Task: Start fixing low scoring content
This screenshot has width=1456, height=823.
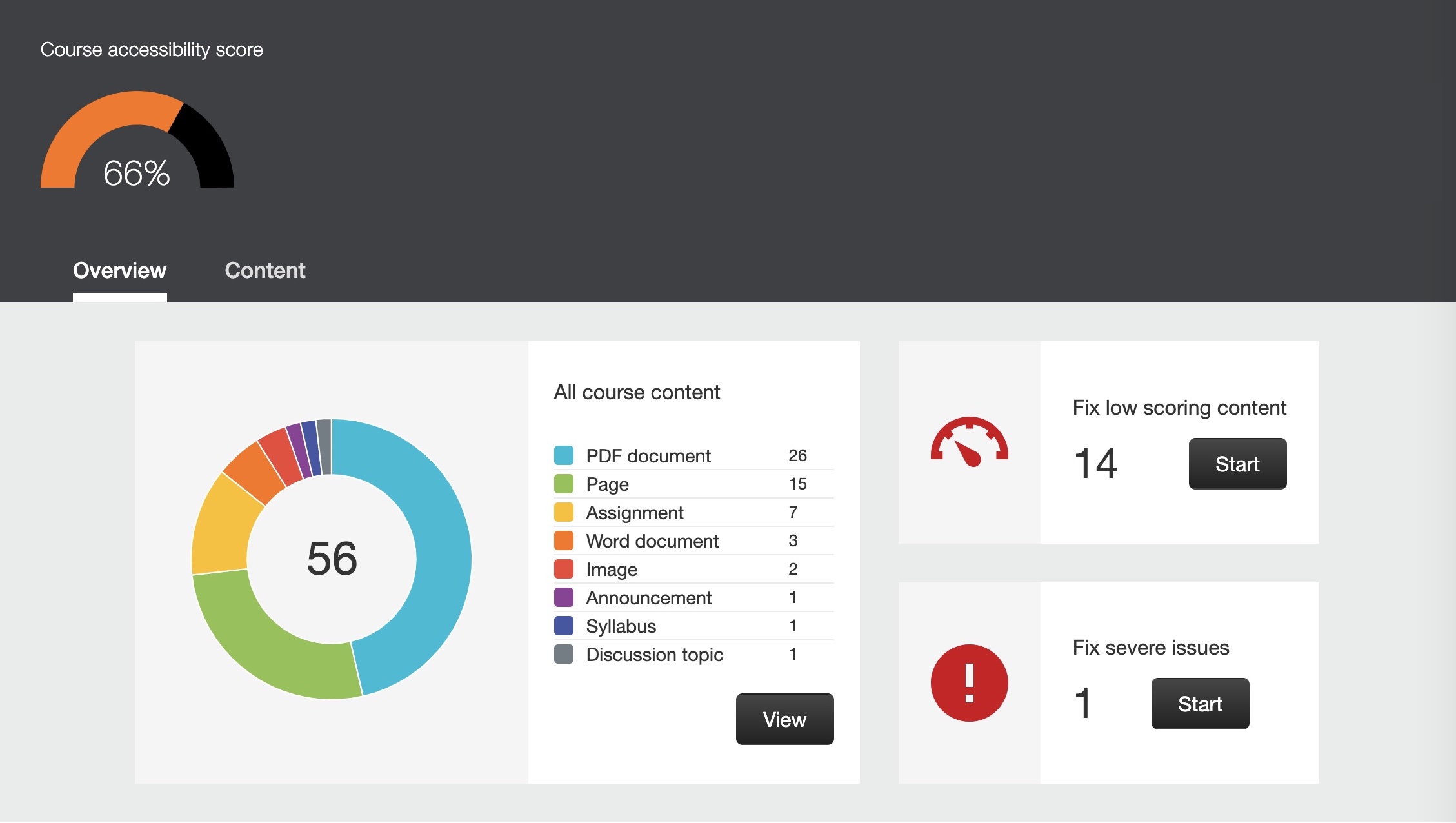Action: pyautogui.click(x=1237, y=462)
